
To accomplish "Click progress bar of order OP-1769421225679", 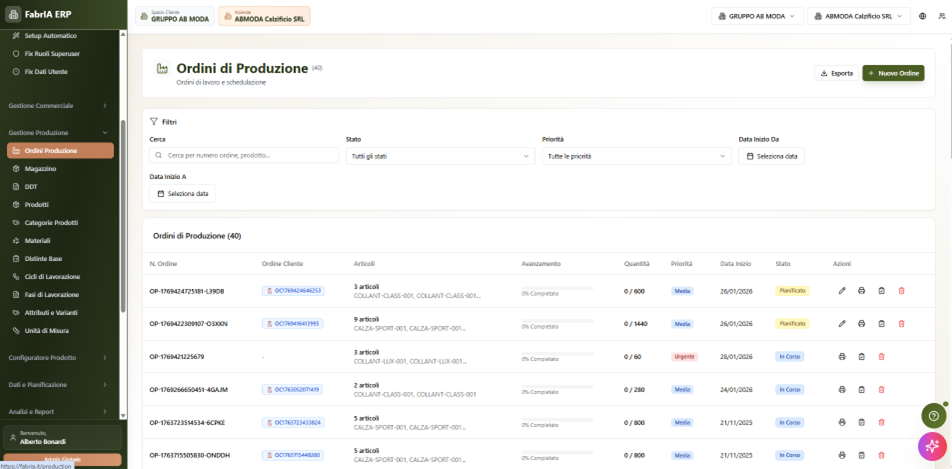I will (x=557, y=354).
